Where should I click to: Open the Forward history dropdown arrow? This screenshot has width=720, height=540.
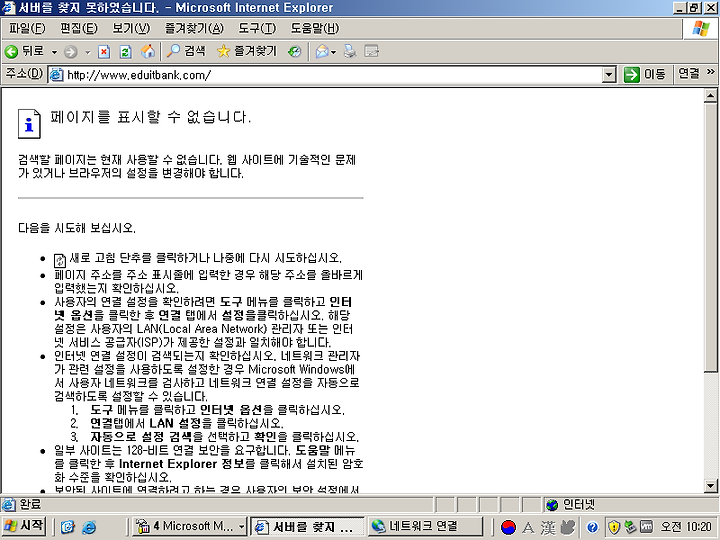[87, 52]
